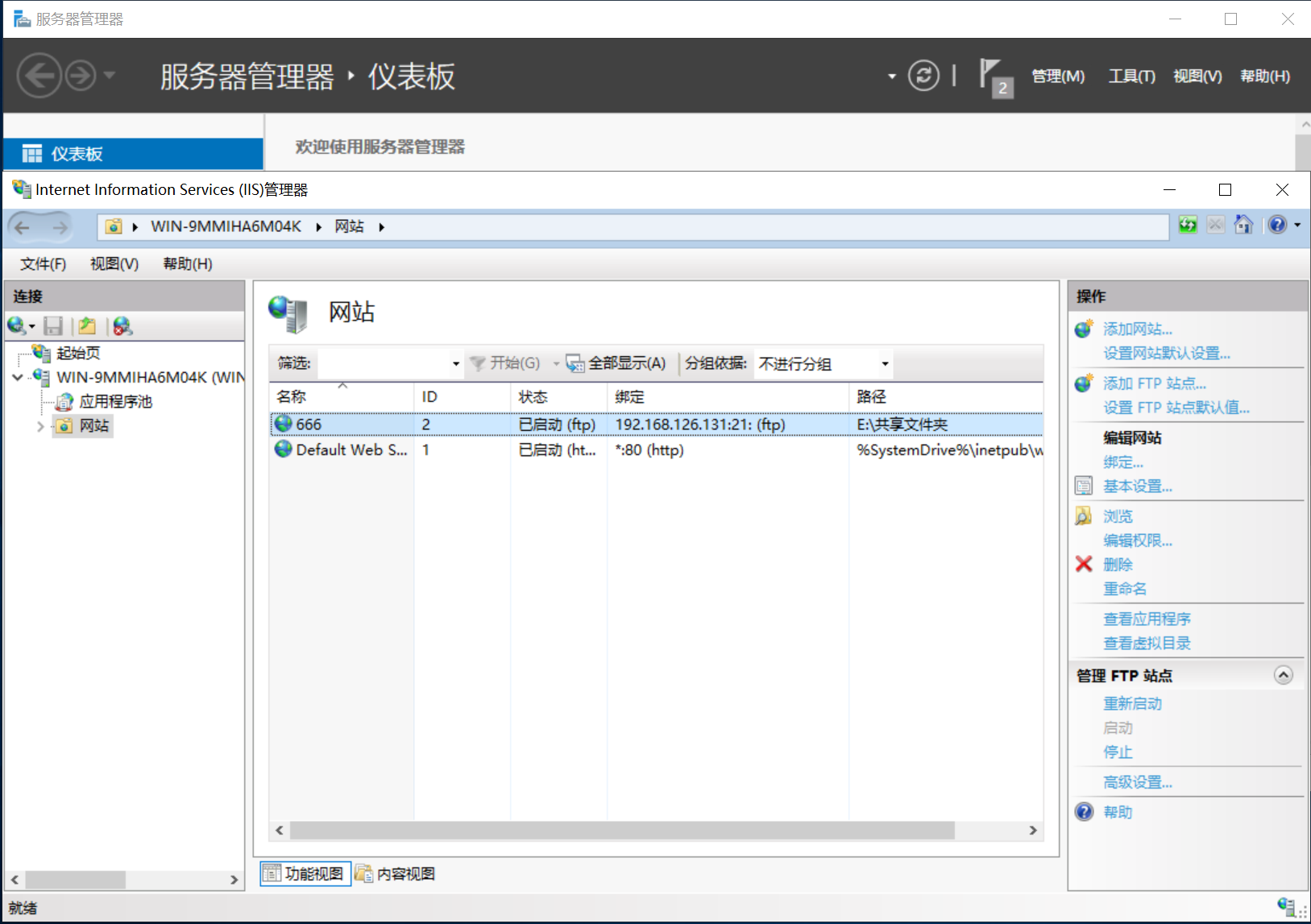The height and width of the screenshot is (924, 1311).
Task: Open 管理(M) menu in Server Manager
Action: (x=1058, y=76)
